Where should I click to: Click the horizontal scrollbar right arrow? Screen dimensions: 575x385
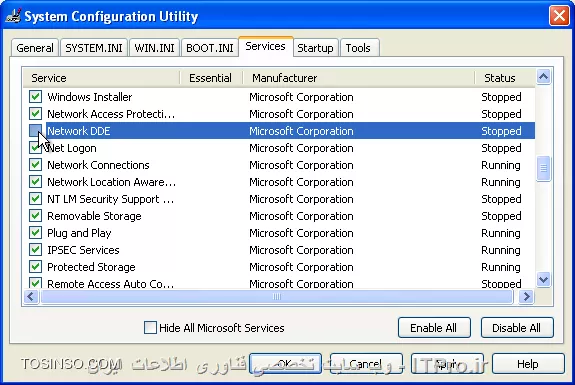point(527,296)
